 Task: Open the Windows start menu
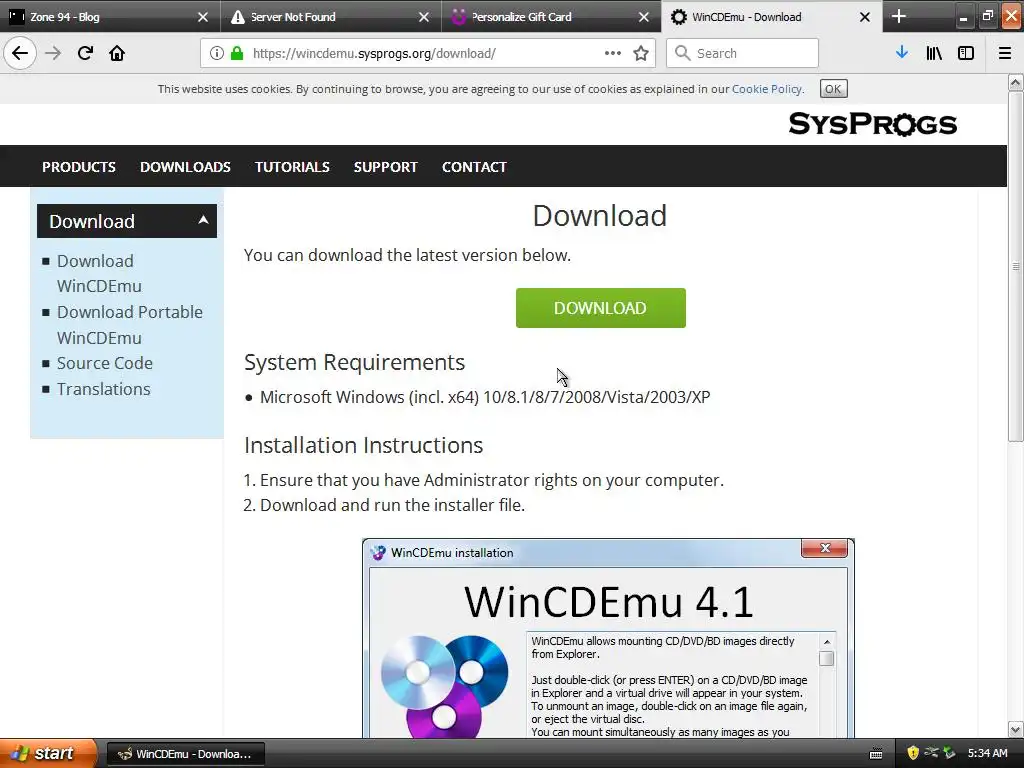[48, 753]
